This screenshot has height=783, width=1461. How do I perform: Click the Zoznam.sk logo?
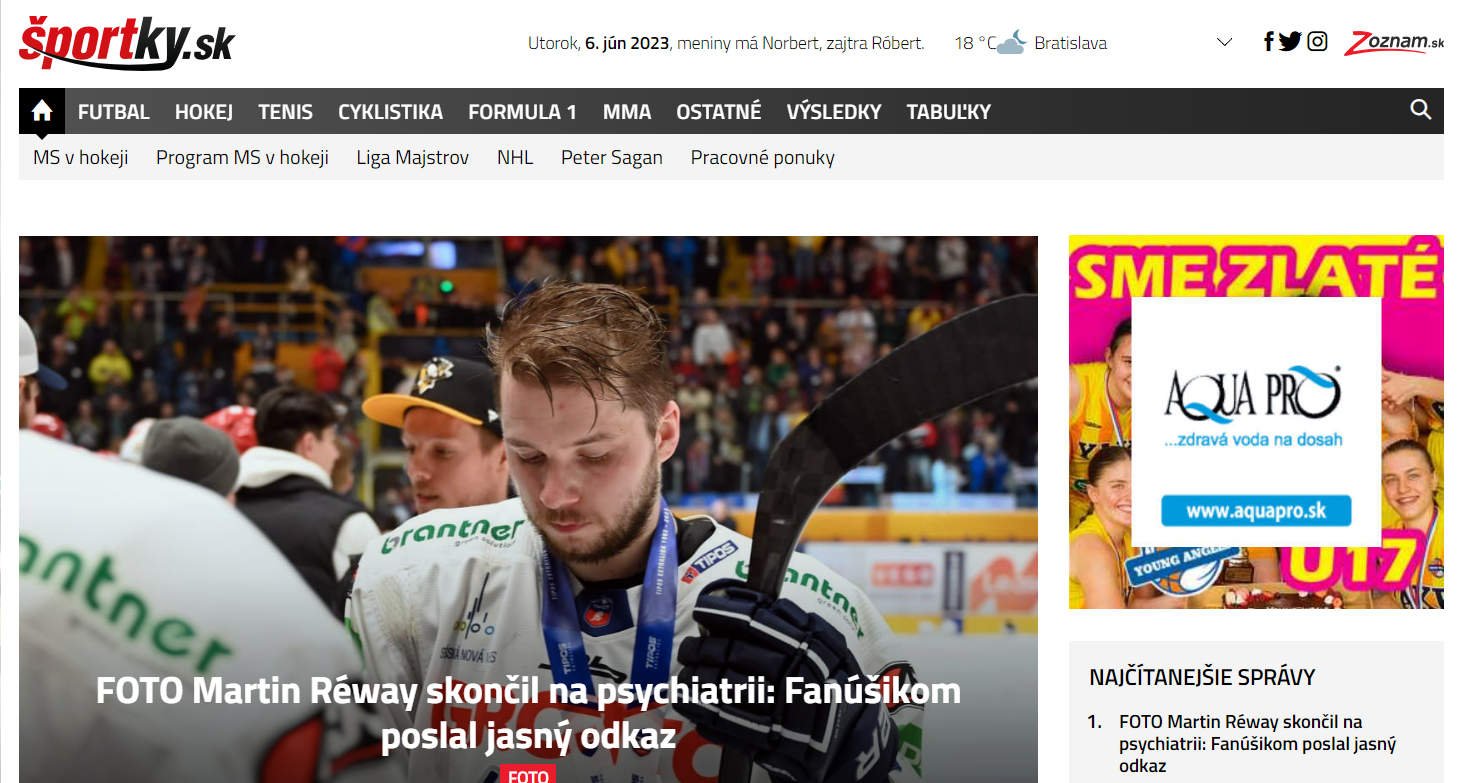tap(1394, 43)
